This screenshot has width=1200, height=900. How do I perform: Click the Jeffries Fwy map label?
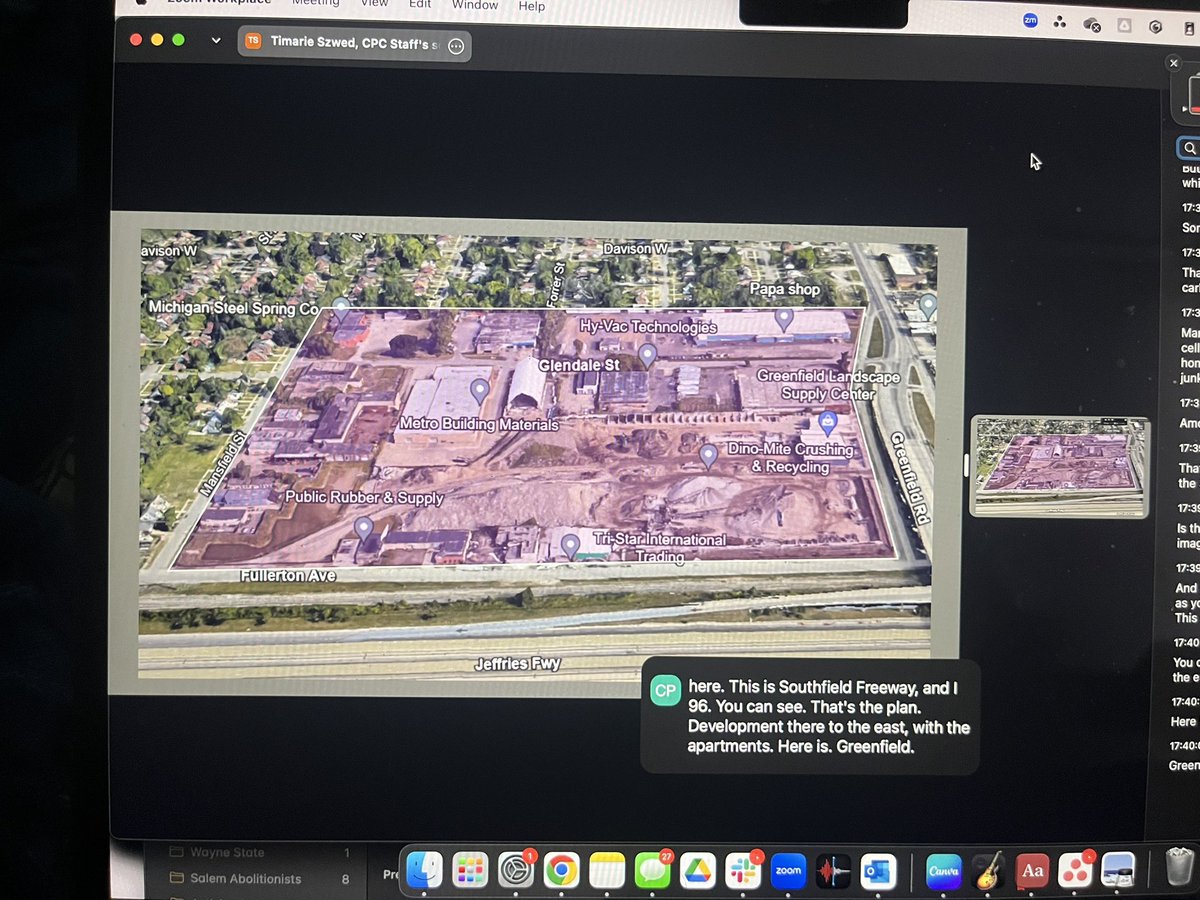click(517, 663)
